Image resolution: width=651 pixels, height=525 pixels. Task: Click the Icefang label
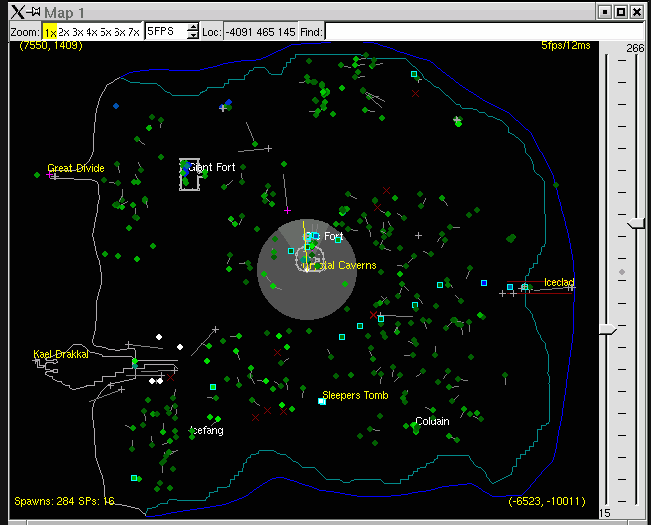[x=207, y=430]
